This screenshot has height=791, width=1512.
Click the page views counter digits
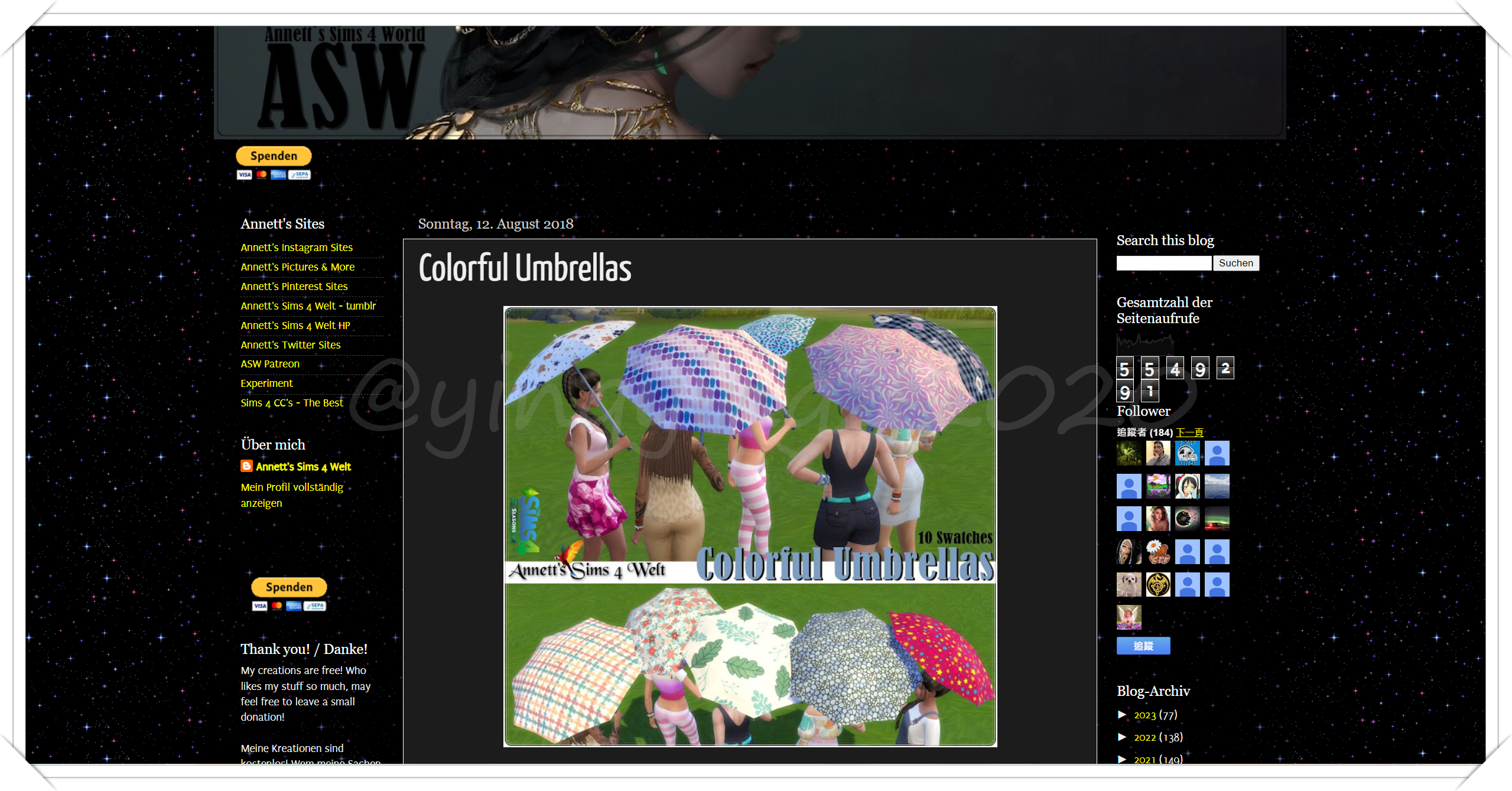1175,379
